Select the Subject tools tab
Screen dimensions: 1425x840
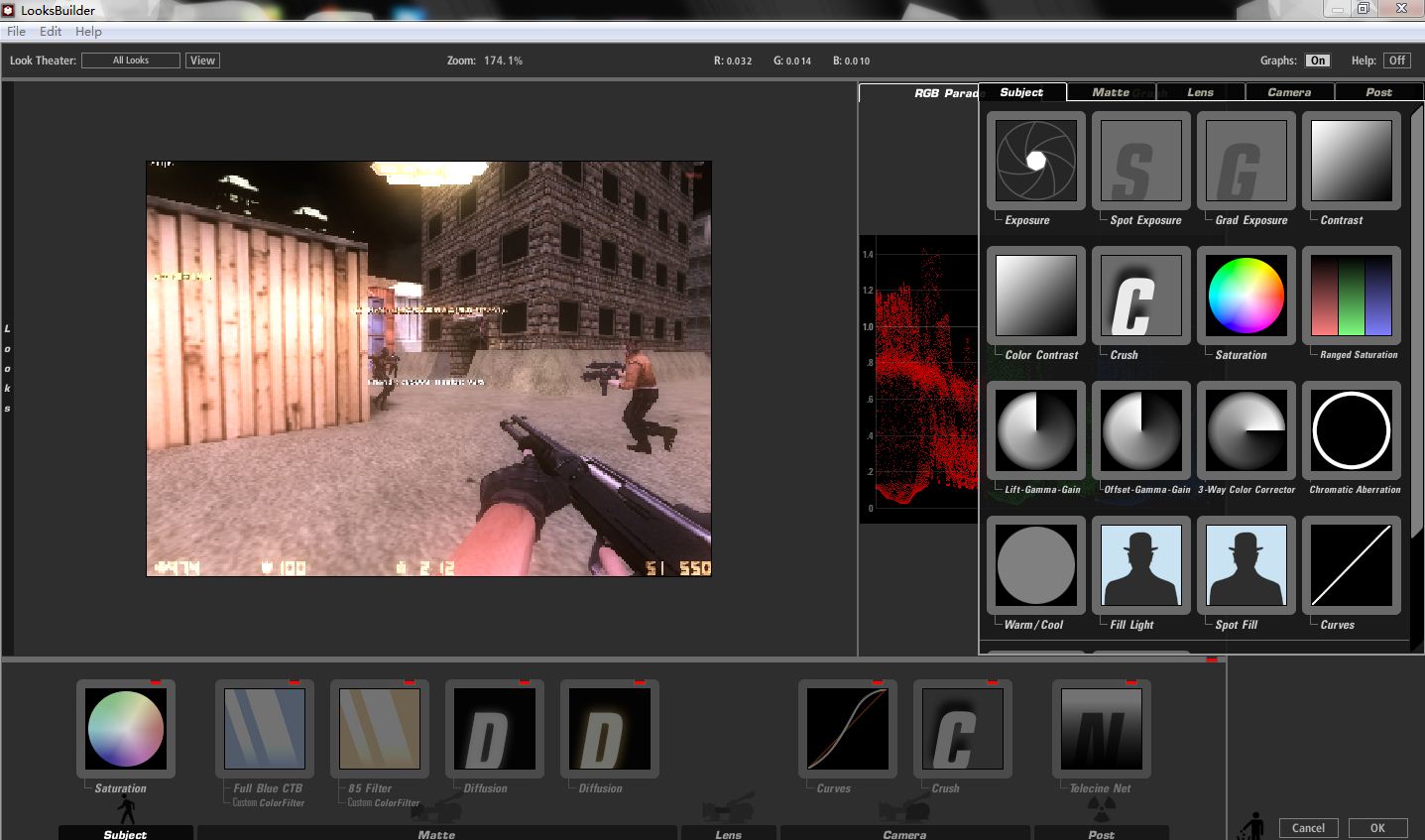tap(1021, 92)
